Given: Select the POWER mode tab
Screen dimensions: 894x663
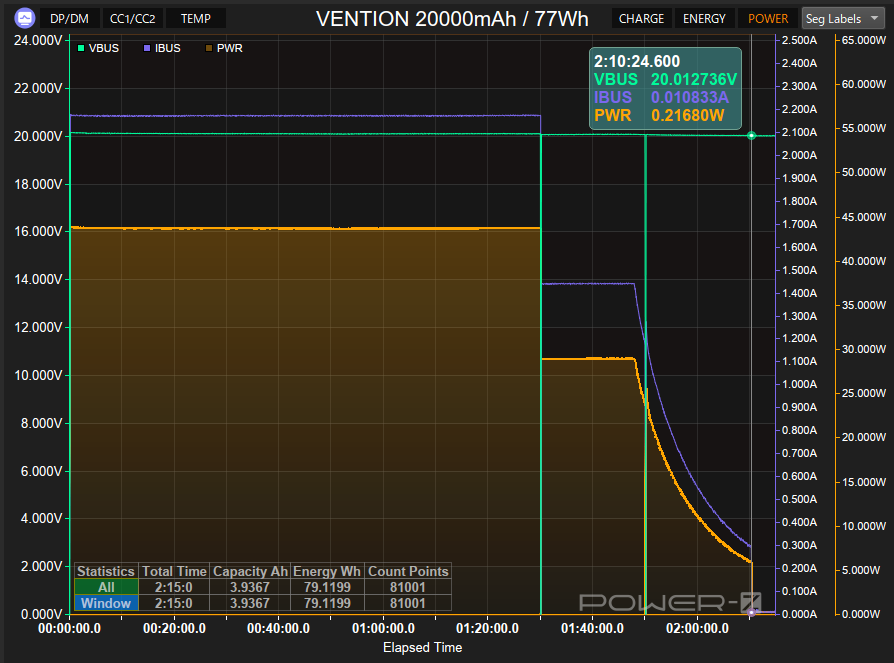Looking at the screenshot, I should (768, 18).
